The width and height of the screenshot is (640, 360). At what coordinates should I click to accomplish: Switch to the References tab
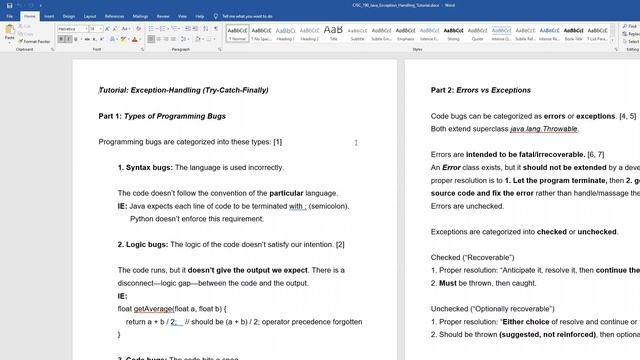(x=114, y=16)
